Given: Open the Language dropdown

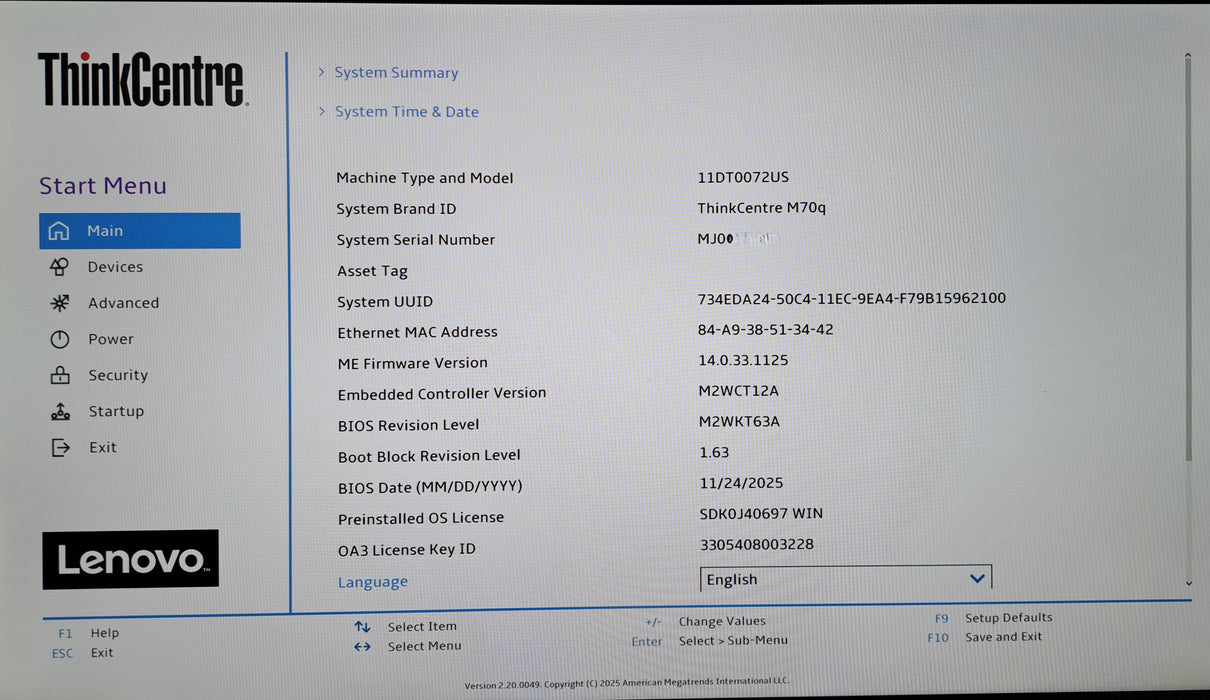Looking at the screenshot, I should [846, 579].
